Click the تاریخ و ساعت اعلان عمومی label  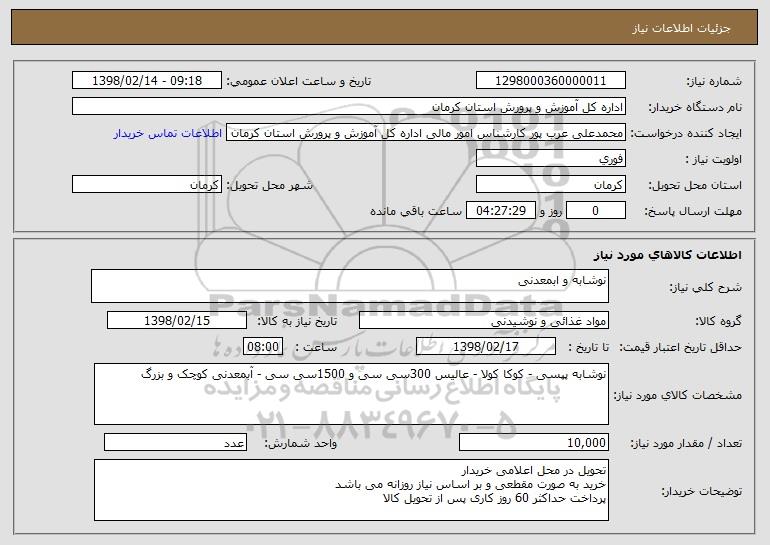(x=299, y=81)
